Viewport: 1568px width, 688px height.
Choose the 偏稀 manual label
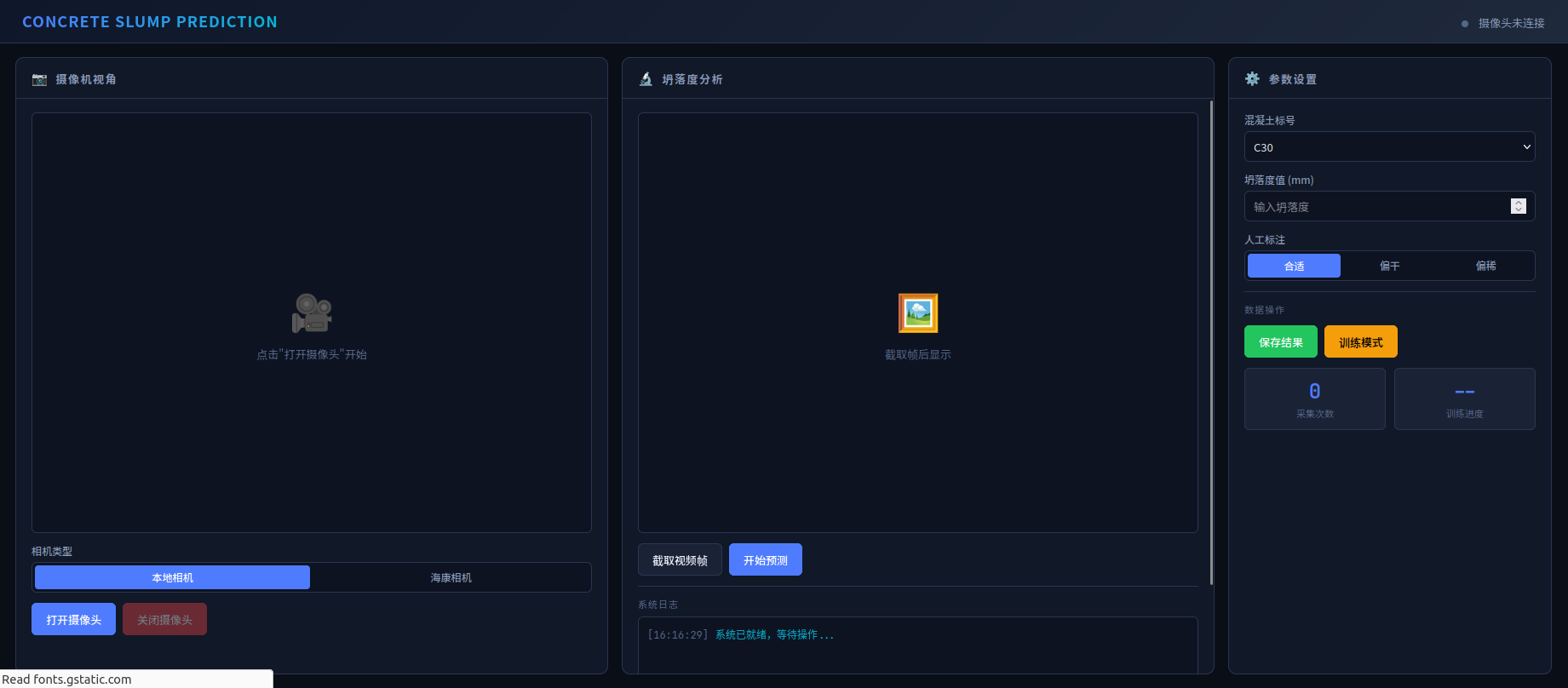point(1485,266)
